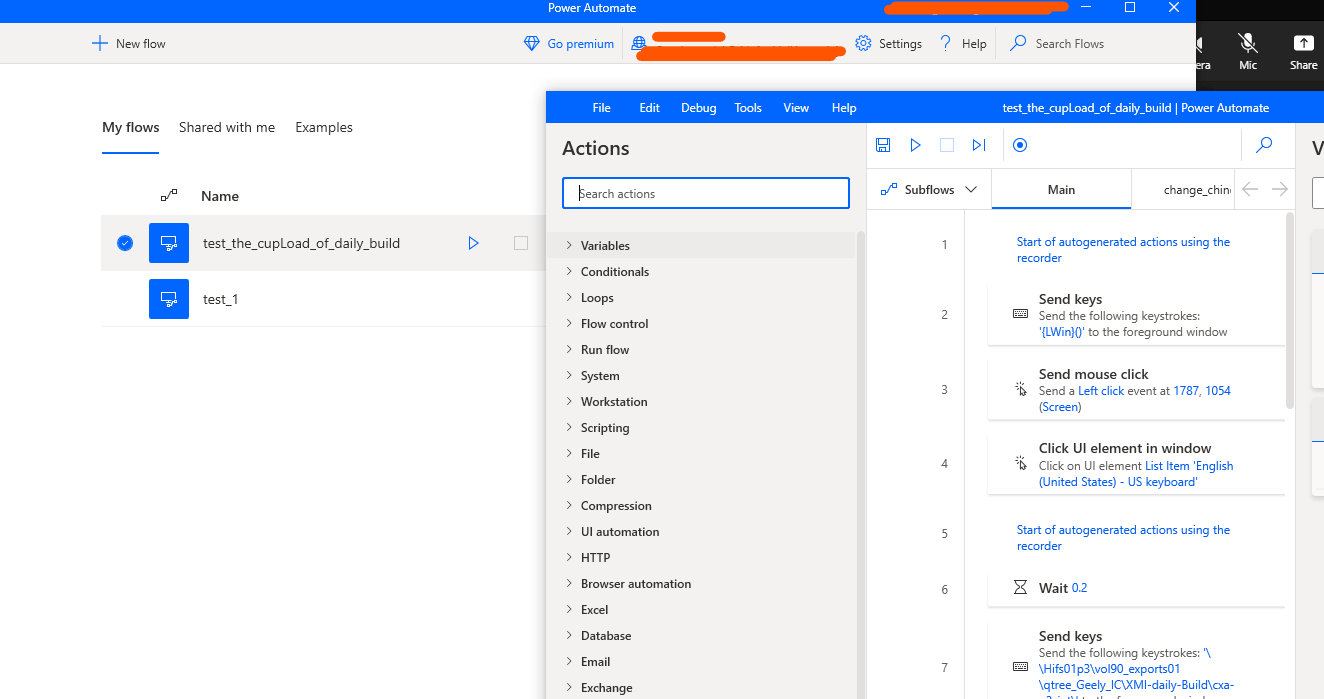Click the Name column header
This screenshot has height=699, width=1324.
pos(220,196)
